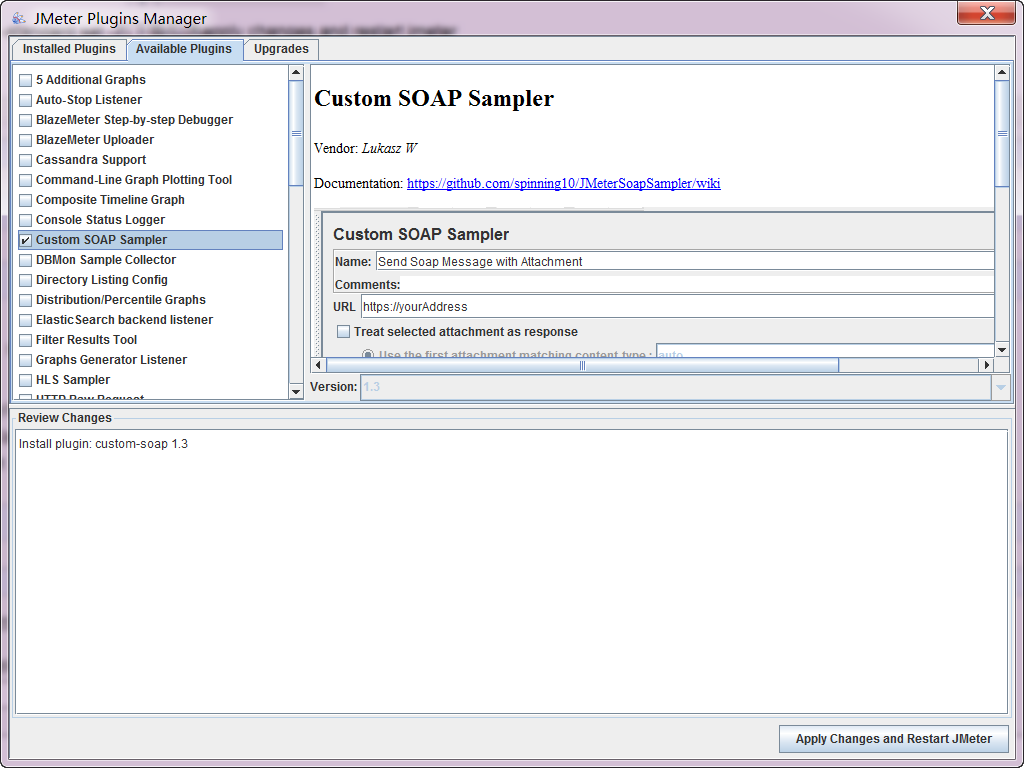Select the Filter Results Tool list label

click(86, 340)
